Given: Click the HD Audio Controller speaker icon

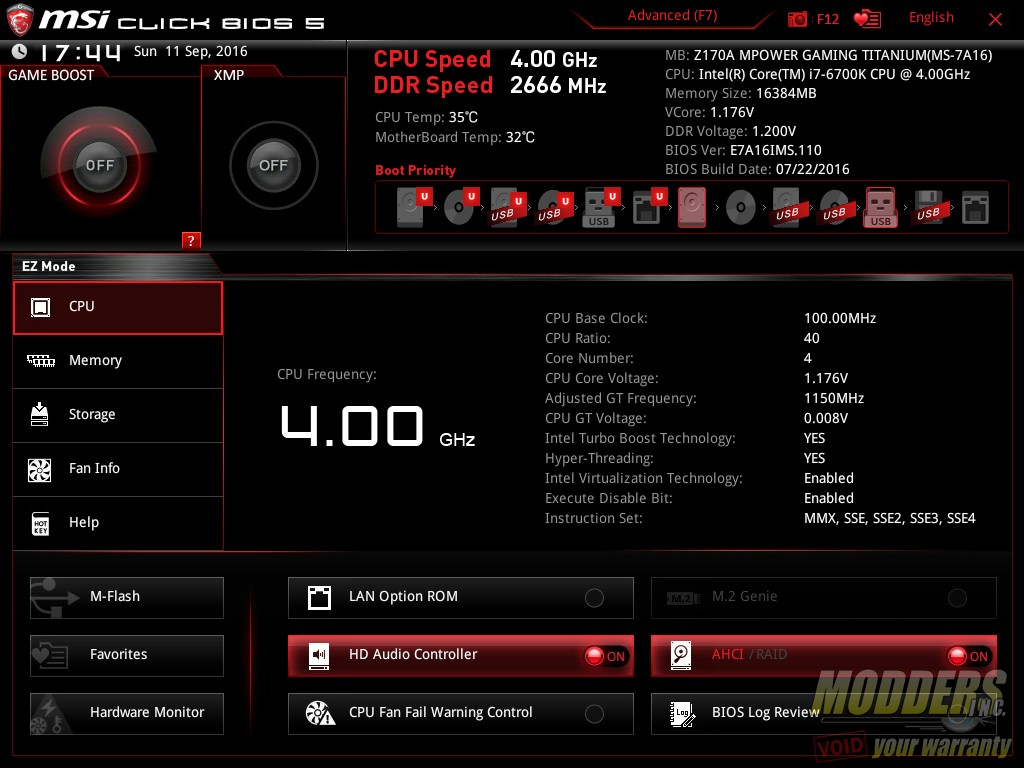Looking at the screenshot, I should (319, 655).
